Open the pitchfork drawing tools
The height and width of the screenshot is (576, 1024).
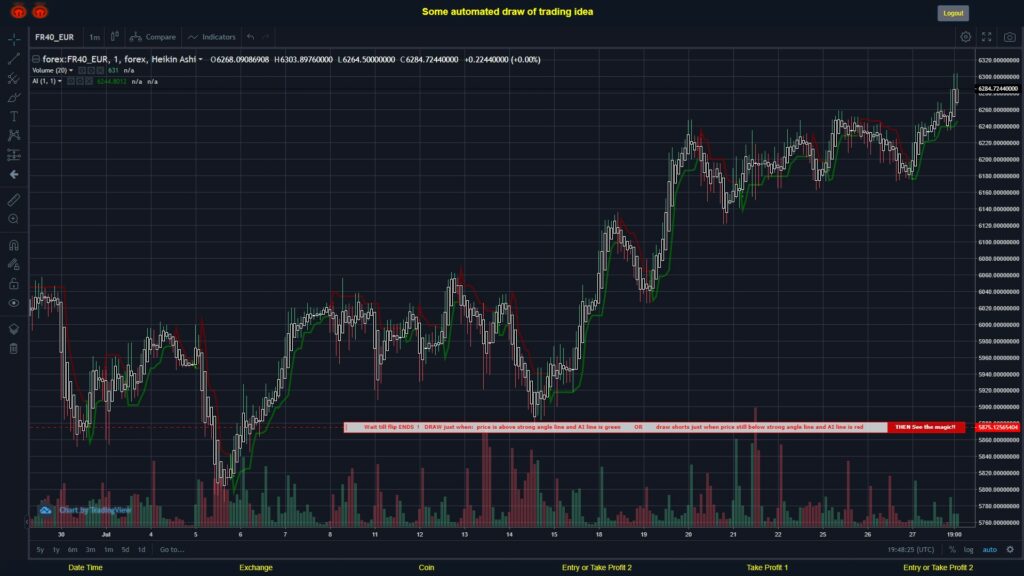[14, 78]
